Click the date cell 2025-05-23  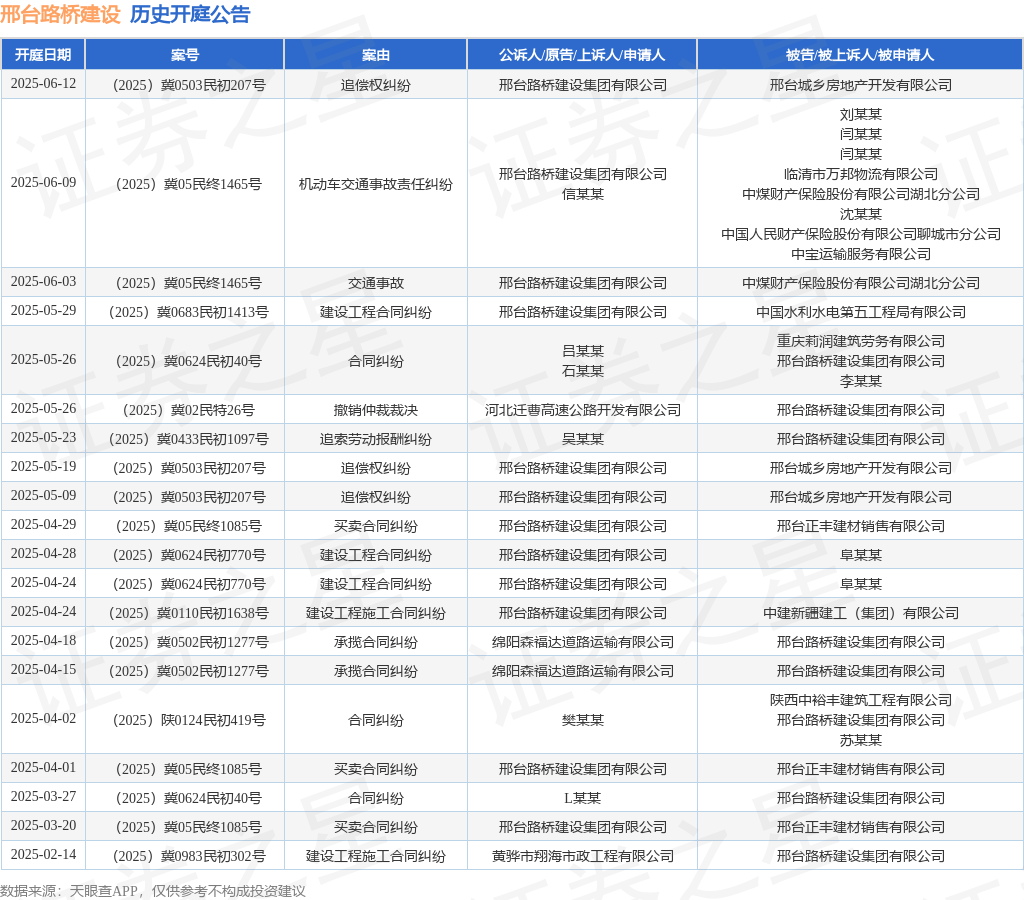(x=43, y=438)
